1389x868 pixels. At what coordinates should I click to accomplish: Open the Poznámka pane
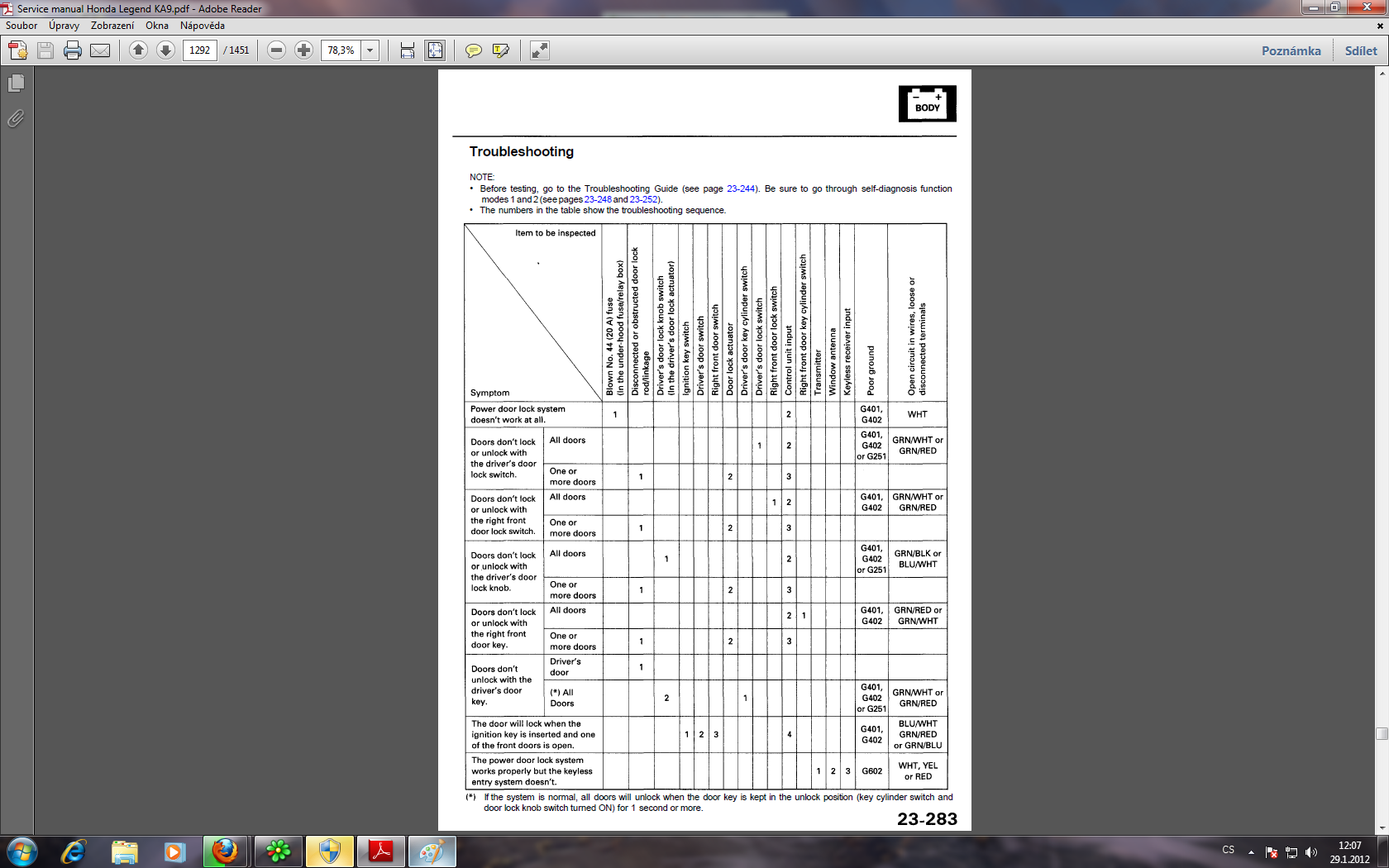click(x=1291, y=50)
